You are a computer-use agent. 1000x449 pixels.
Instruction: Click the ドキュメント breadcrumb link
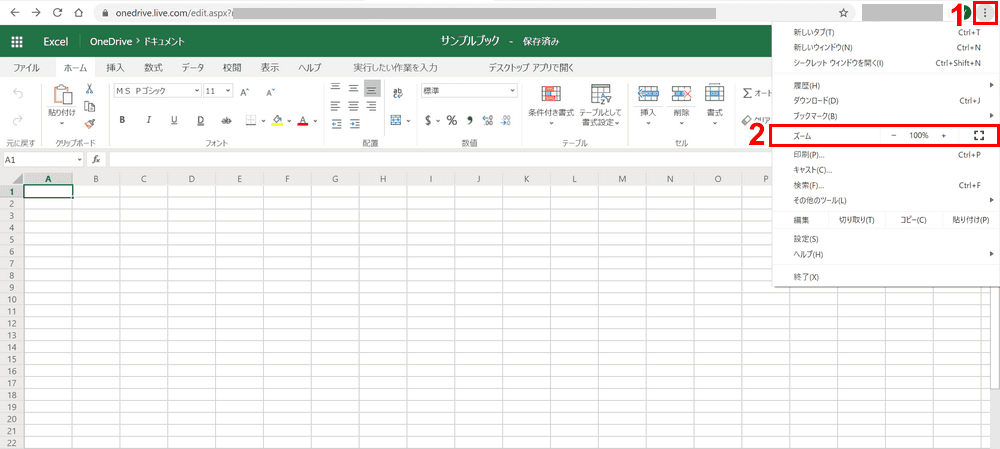[x=163, y=41]
